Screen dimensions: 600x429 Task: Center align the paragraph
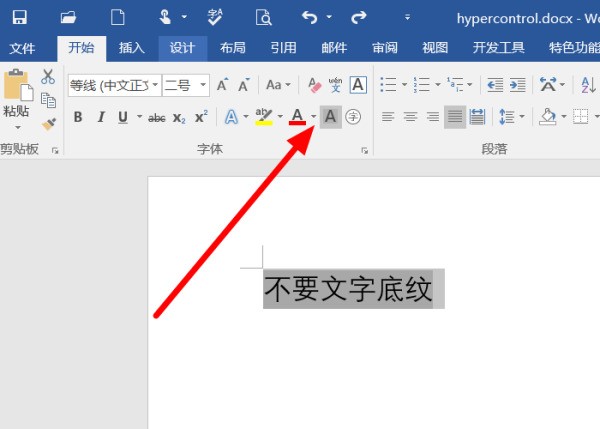pyautogui.click(x=410, y=117)
